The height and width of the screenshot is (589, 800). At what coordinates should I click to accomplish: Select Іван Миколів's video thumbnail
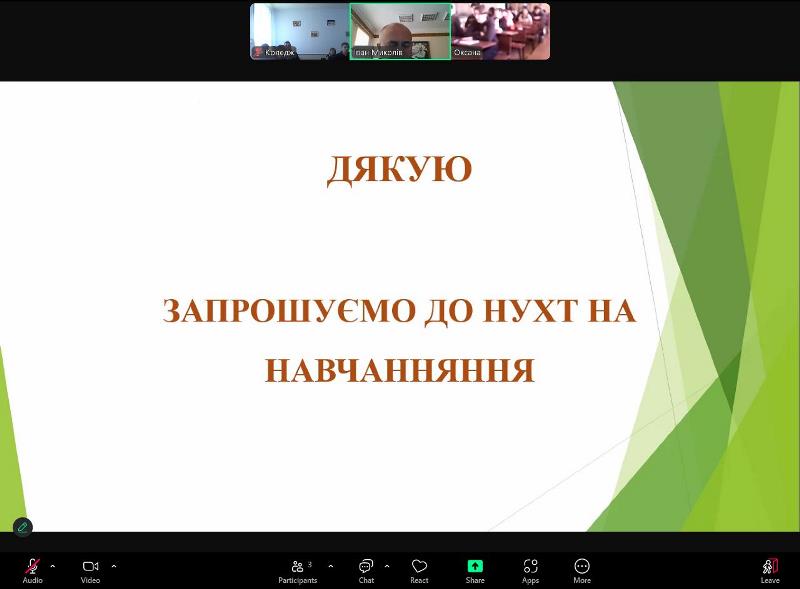400,30
